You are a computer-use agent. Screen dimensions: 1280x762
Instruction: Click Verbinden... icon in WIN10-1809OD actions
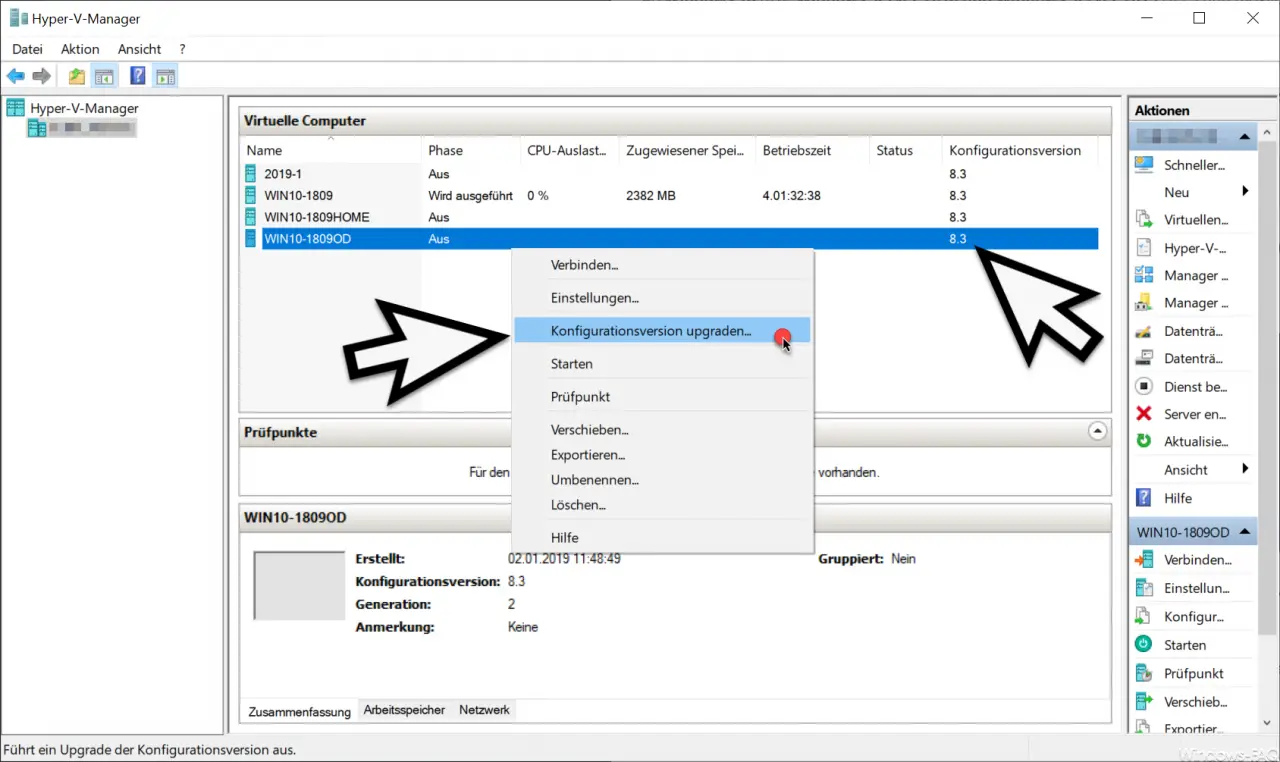click(x=1144, y=560)
